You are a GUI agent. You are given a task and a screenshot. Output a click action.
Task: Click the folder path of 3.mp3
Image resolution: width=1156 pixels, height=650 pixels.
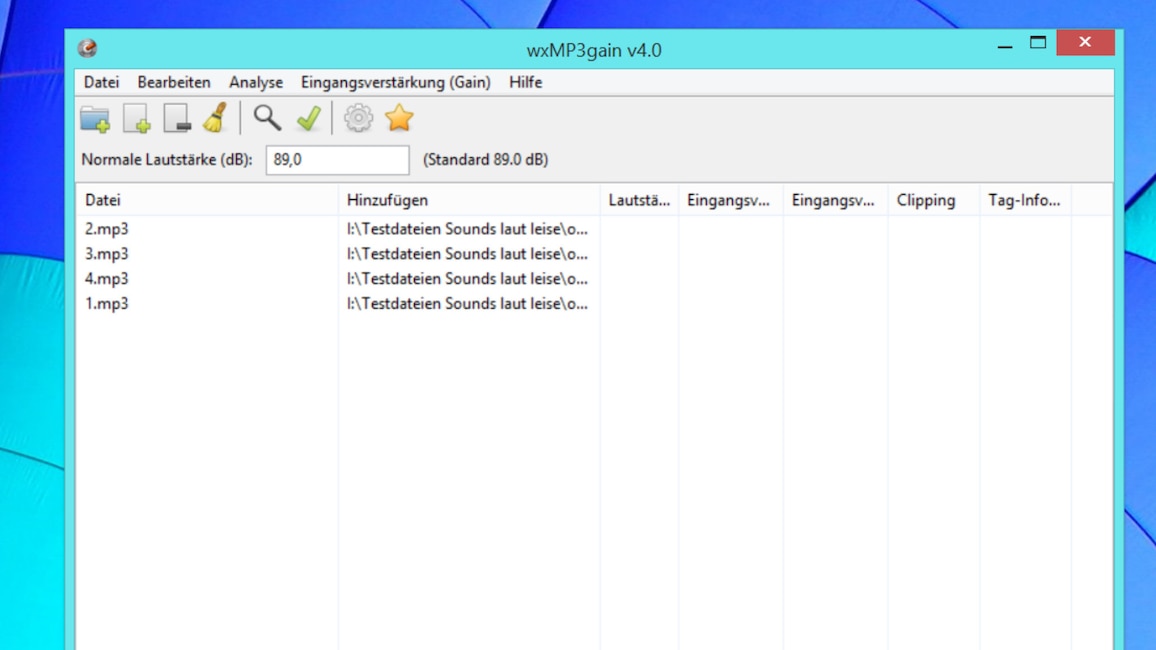[x=467, y=254]
